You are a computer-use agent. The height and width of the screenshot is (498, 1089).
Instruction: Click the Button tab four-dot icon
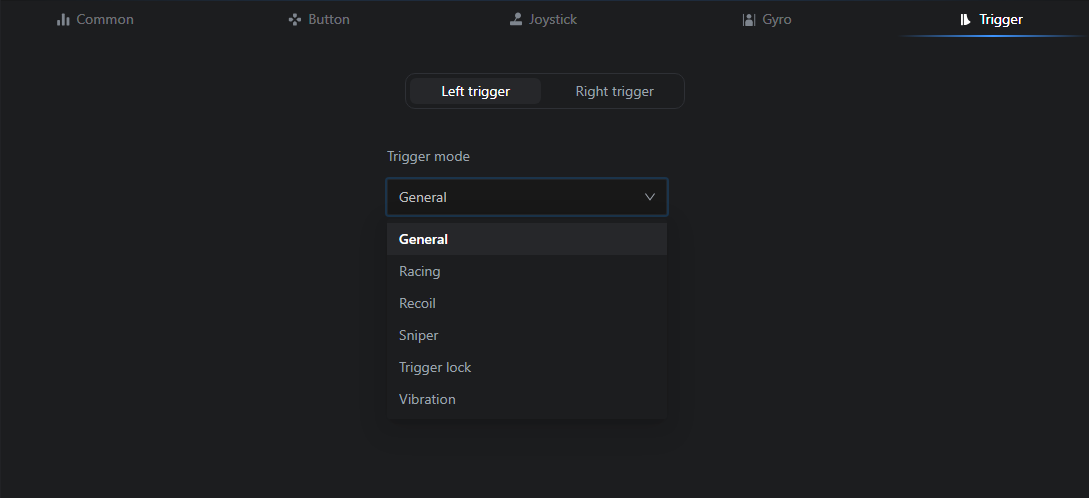(x=294, y=20)
